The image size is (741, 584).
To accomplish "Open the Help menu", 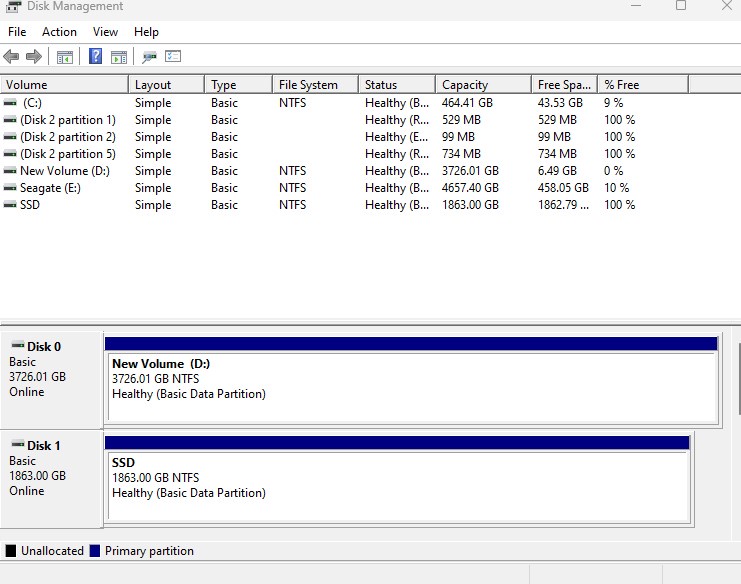I will coord(146,32).
